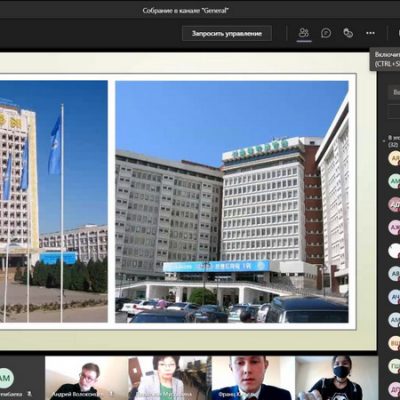Select the woman in glasses video tile
This screenshot has height=400, width=400.
pos(170,378)
